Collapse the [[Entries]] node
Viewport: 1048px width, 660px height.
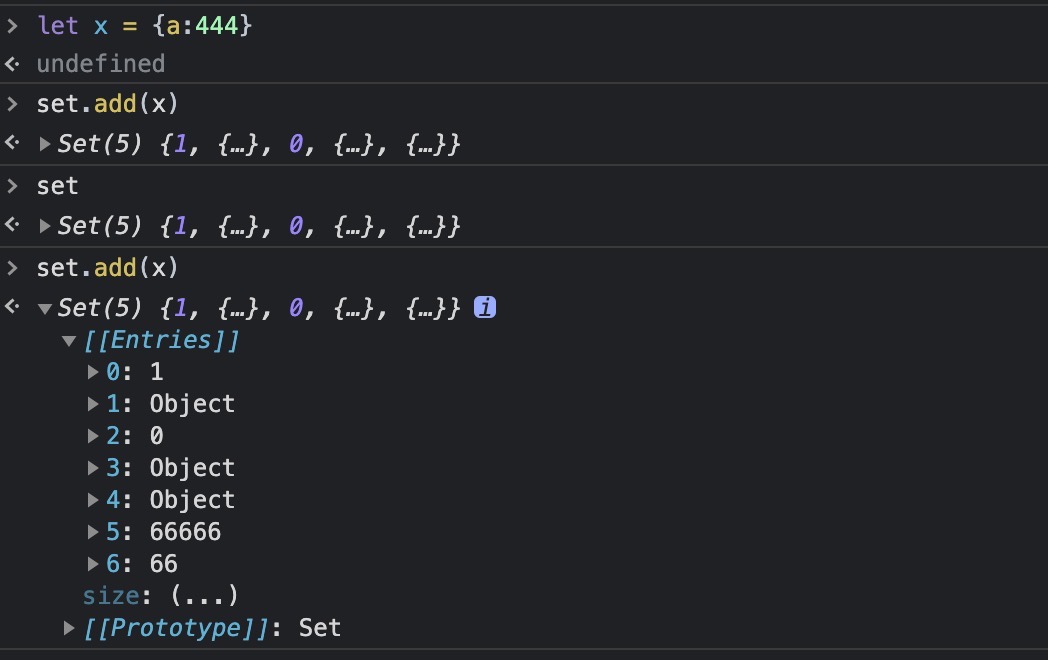(69, 341)
